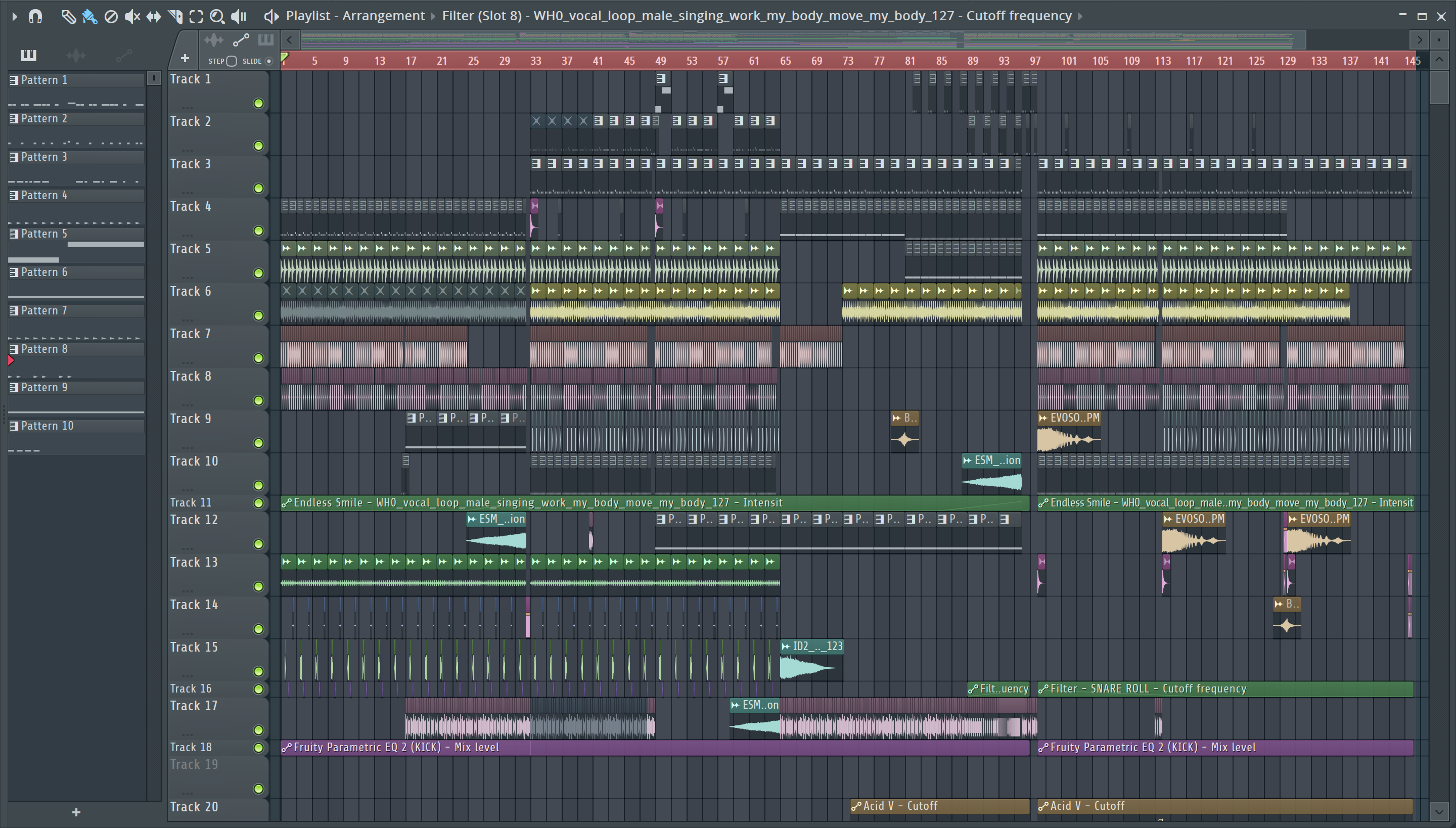Open the first Acid V - Cutoff clip menu

(x=856, y=806)
